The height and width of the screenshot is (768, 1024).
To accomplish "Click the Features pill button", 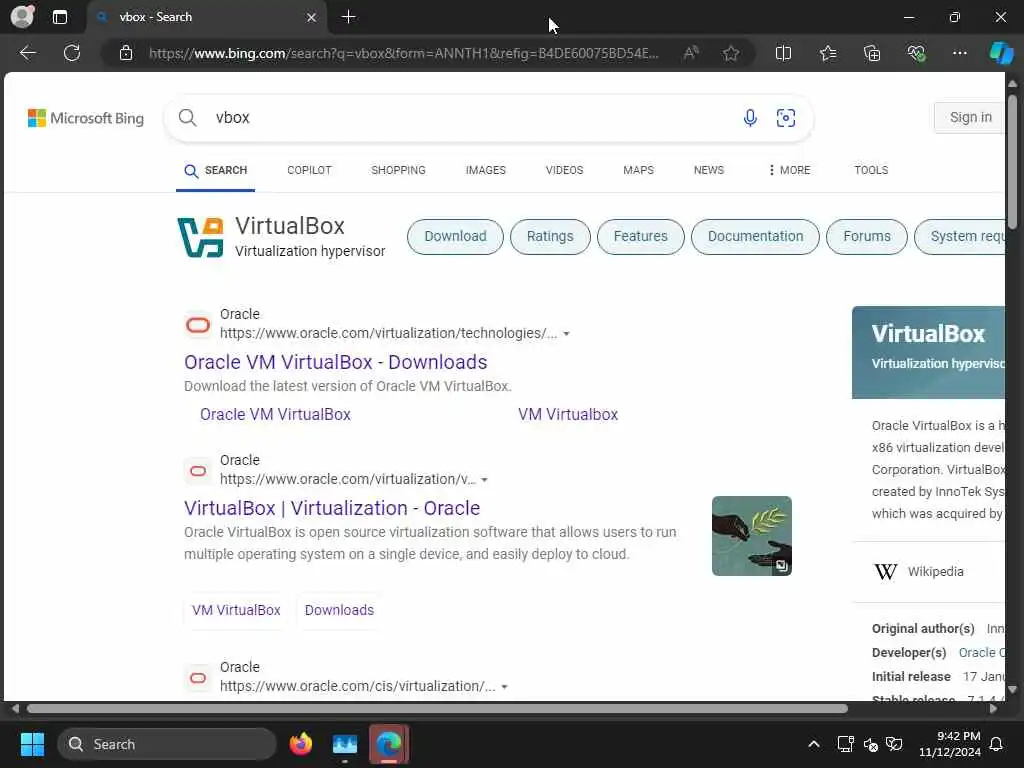I will tap(641, 236).
